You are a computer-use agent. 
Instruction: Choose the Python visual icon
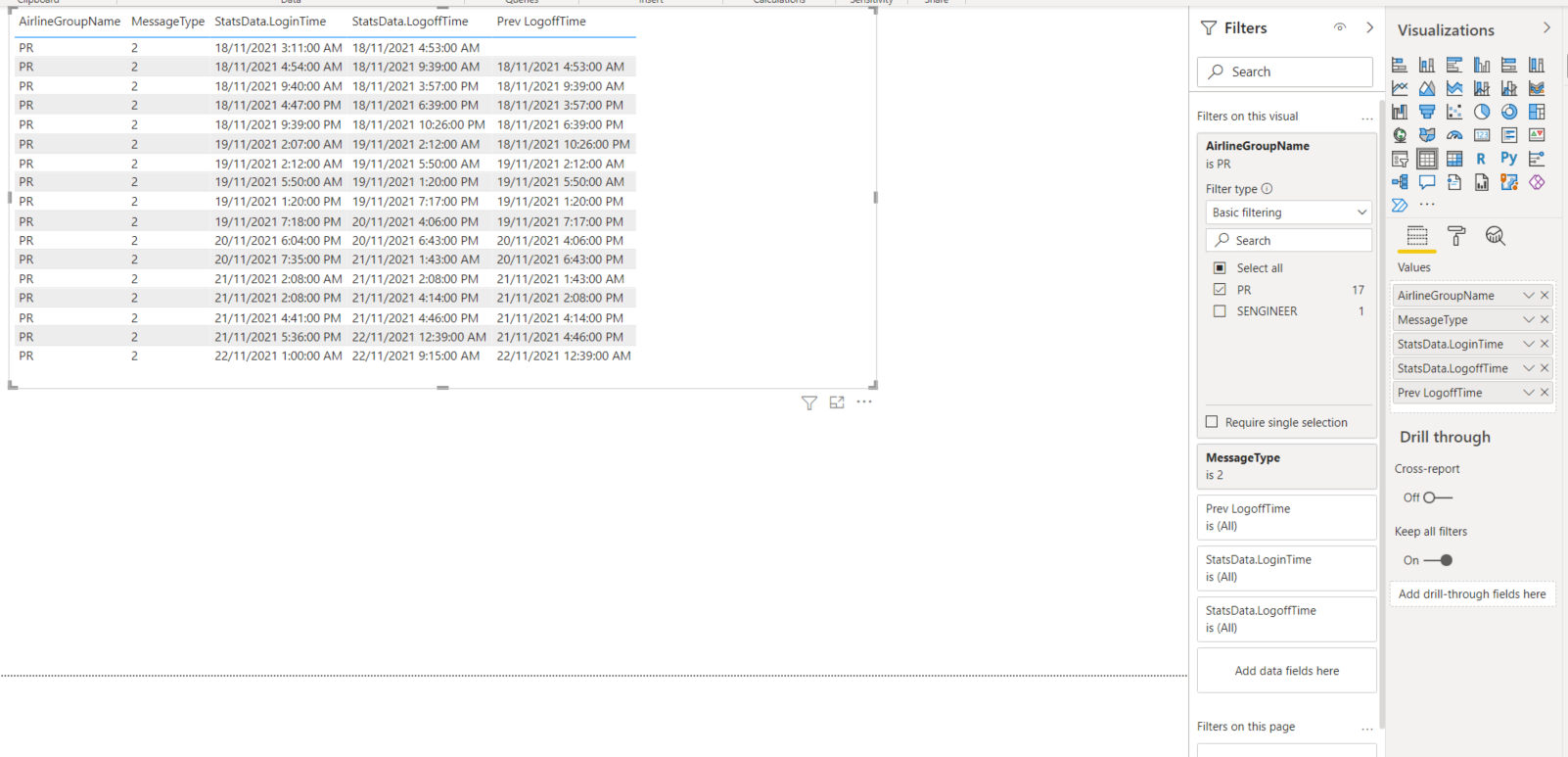(x=1509, y=159)
